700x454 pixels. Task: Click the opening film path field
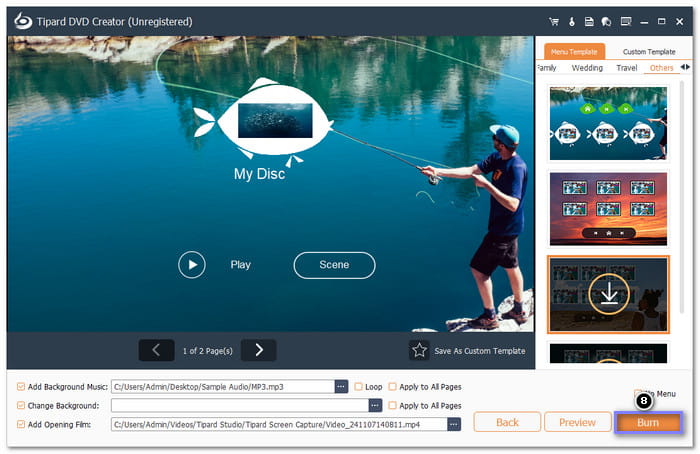(279, 424)
